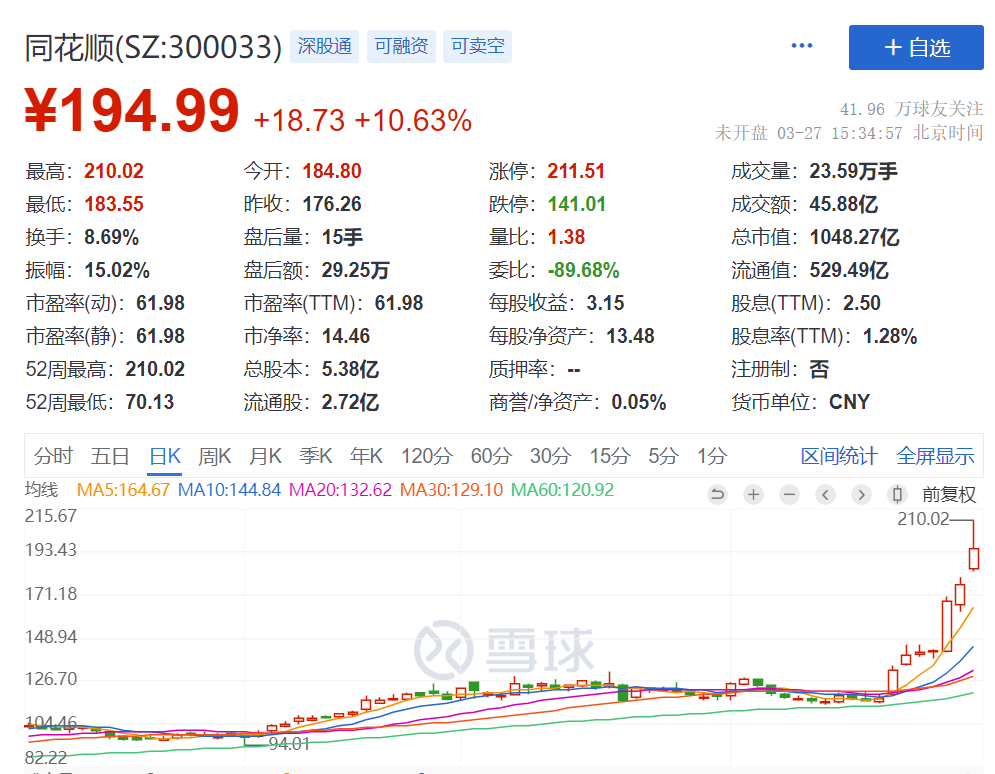Click the 区间统计 link
Viewport: 995px width, 774px height.
pos(839,456)
